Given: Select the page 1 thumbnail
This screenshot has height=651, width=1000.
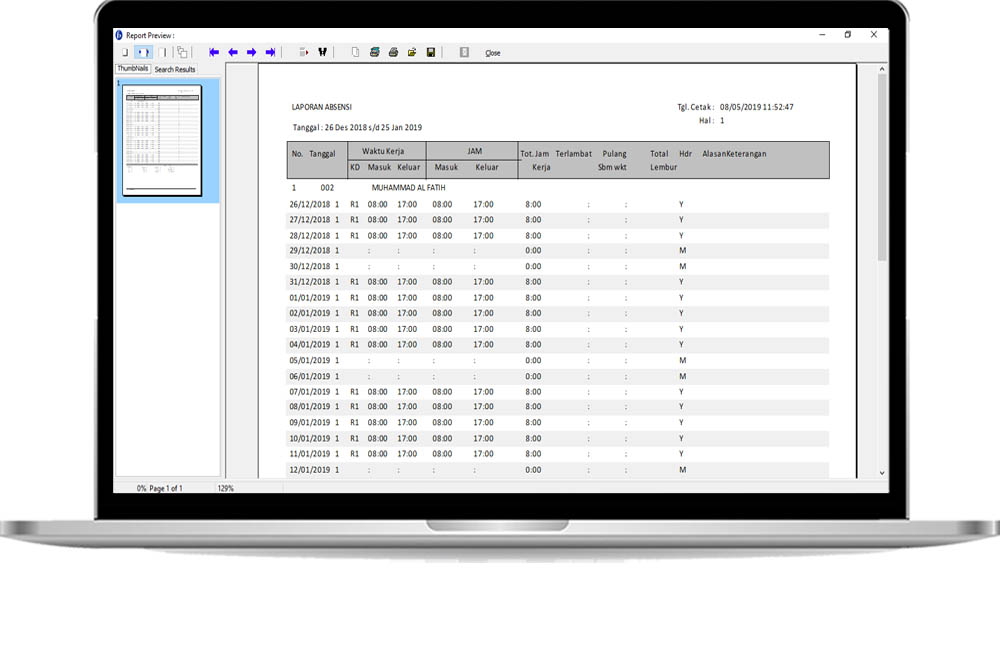Looking at the screenshot, I should coord(162,140).
